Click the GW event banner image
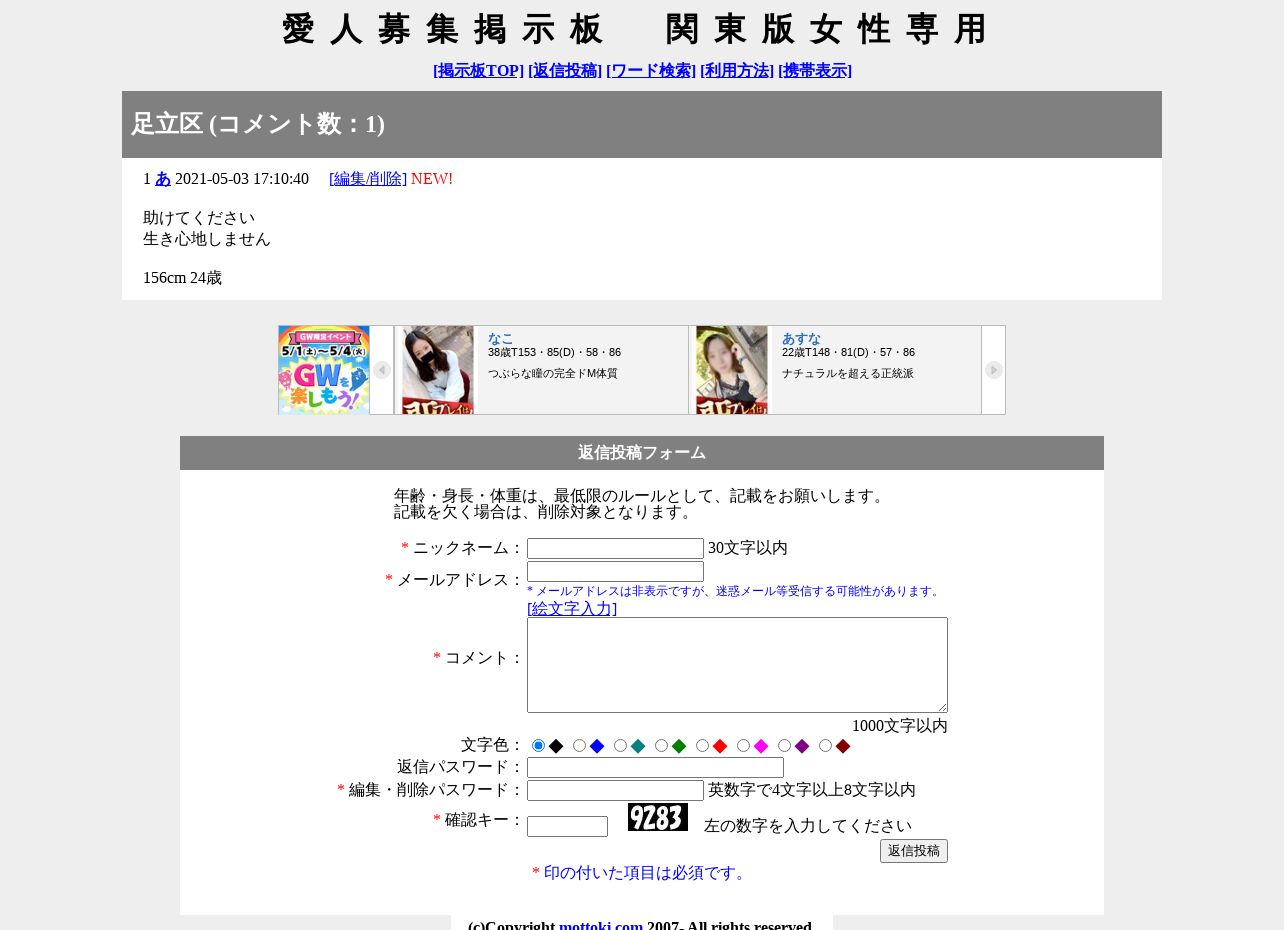This screenshot has height=930, width=1284. [324, 370]
